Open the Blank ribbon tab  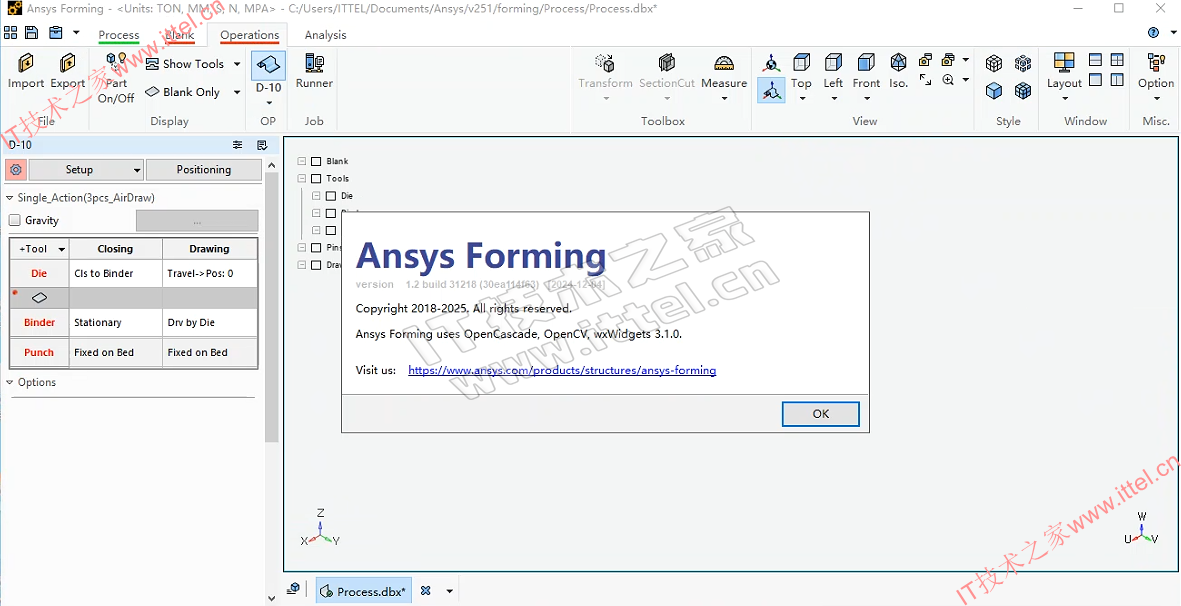click(x=179, y=35)
